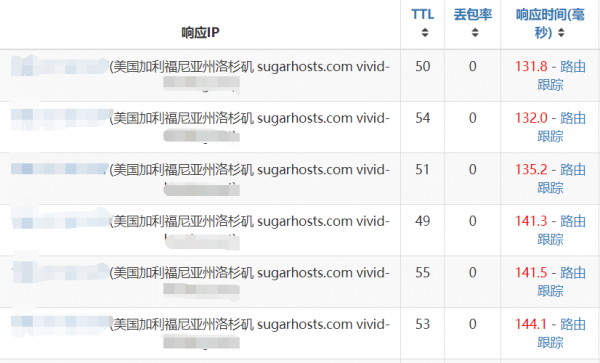
Task: Select the response time value 144.1
Action: click(531, 324)
